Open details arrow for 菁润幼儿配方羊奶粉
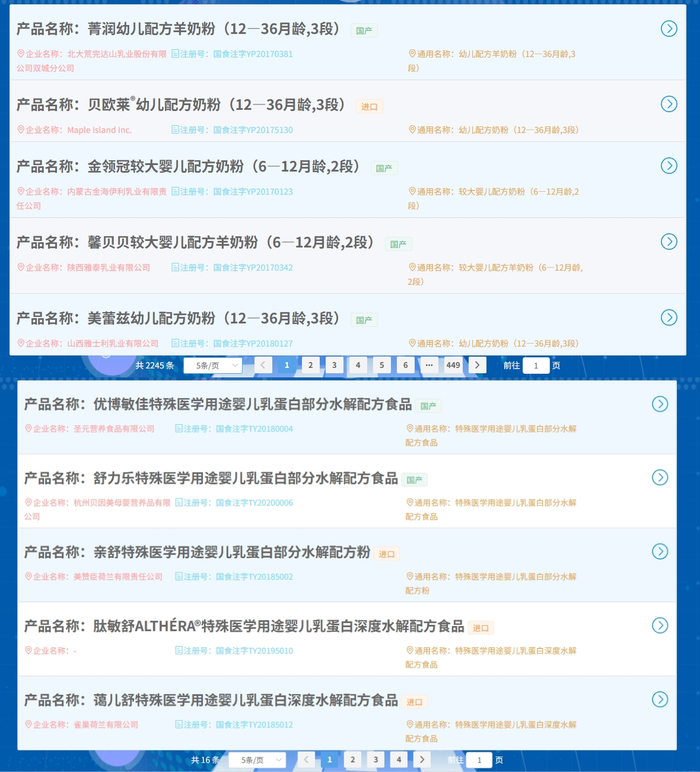Screen dimensions: 700x772 [668, 29]
